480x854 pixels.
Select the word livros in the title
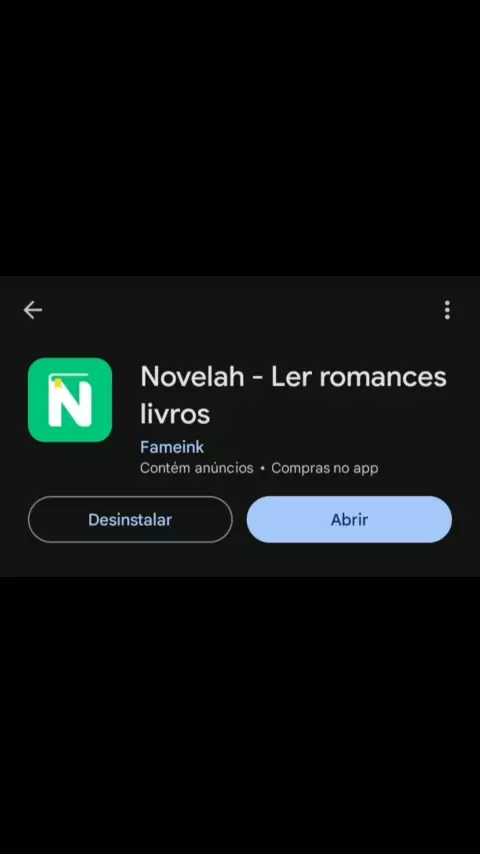[175, 414]
